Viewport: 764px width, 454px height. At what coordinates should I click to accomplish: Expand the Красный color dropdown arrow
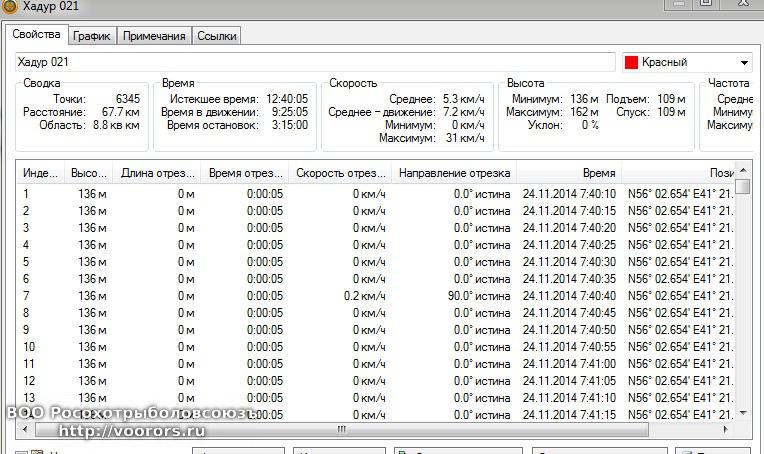pos(744,62)
